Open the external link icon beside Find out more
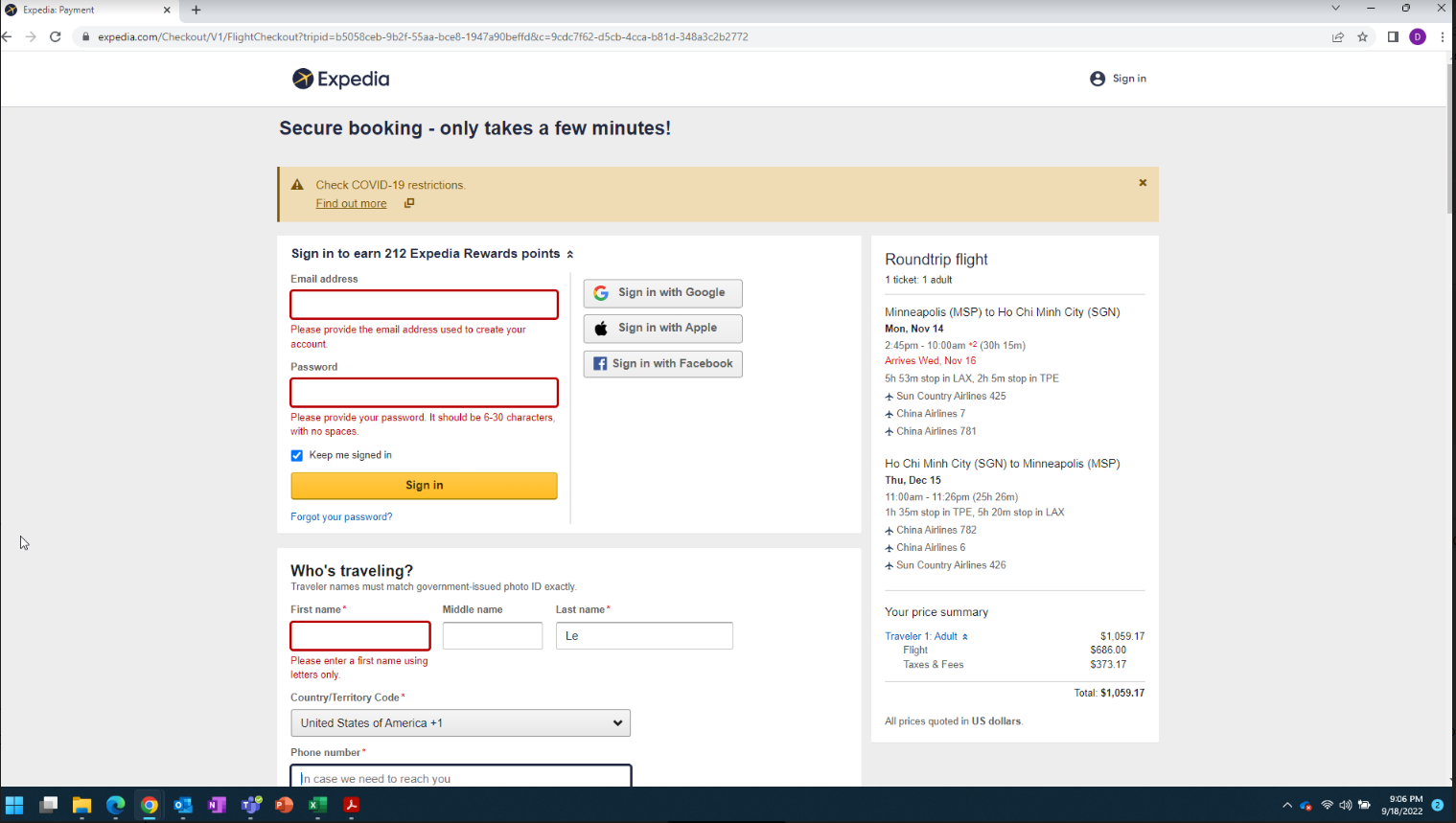Screen dimensions: 1456x823 [x=409, y=203]
